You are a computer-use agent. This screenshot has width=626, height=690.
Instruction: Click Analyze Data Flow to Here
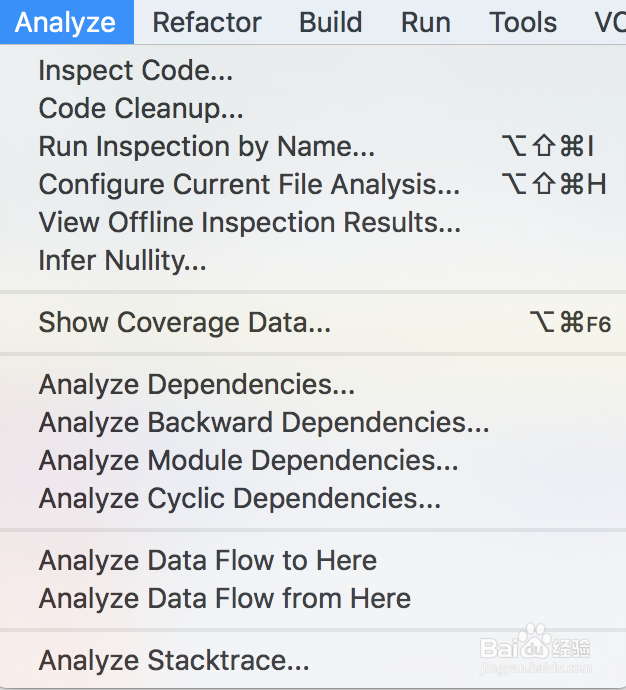[x=208, y=561]
